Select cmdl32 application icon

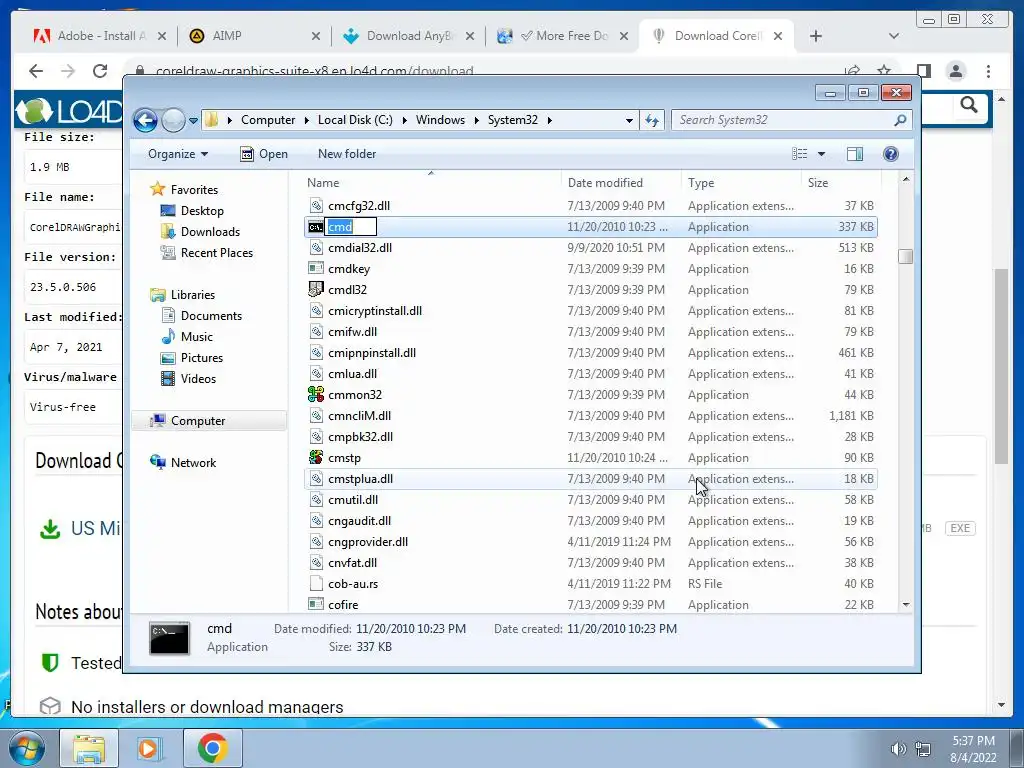(x=316, y=290)
